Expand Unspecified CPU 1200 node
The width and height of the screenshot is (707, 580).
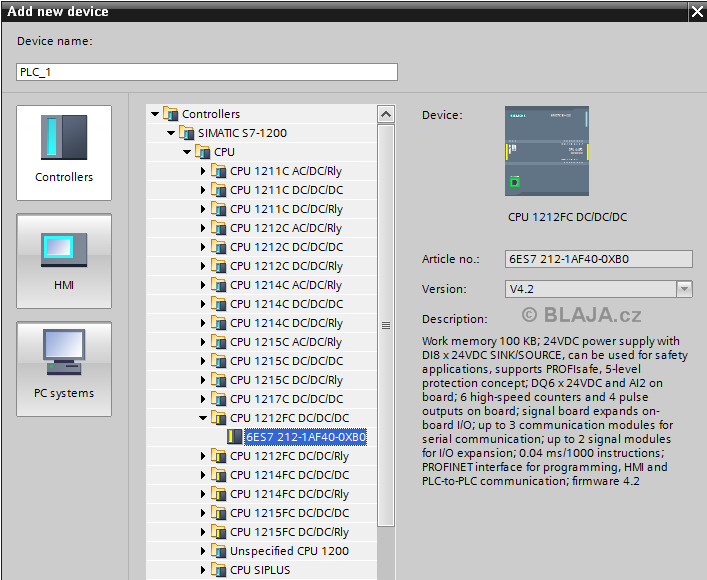click(202, 551)
